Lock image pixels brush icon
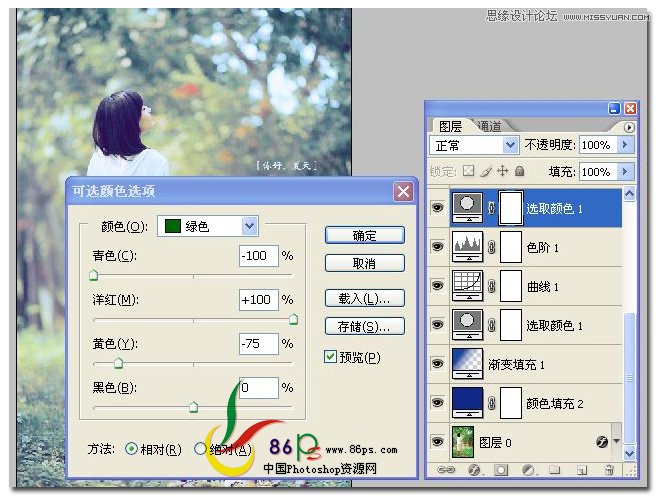 click(486, 171)
